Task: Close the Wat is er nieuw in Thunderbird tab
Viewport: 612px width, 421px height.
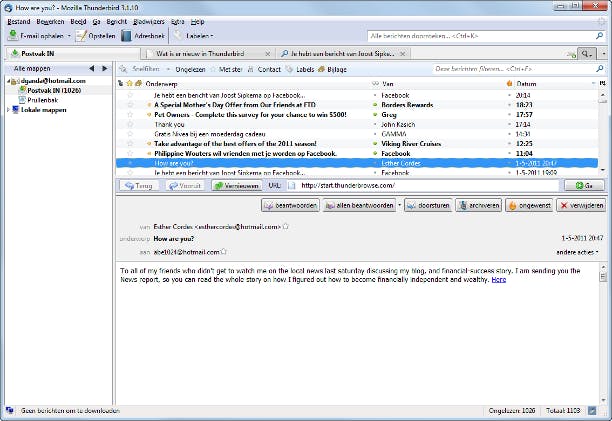Action: [267, 53]
